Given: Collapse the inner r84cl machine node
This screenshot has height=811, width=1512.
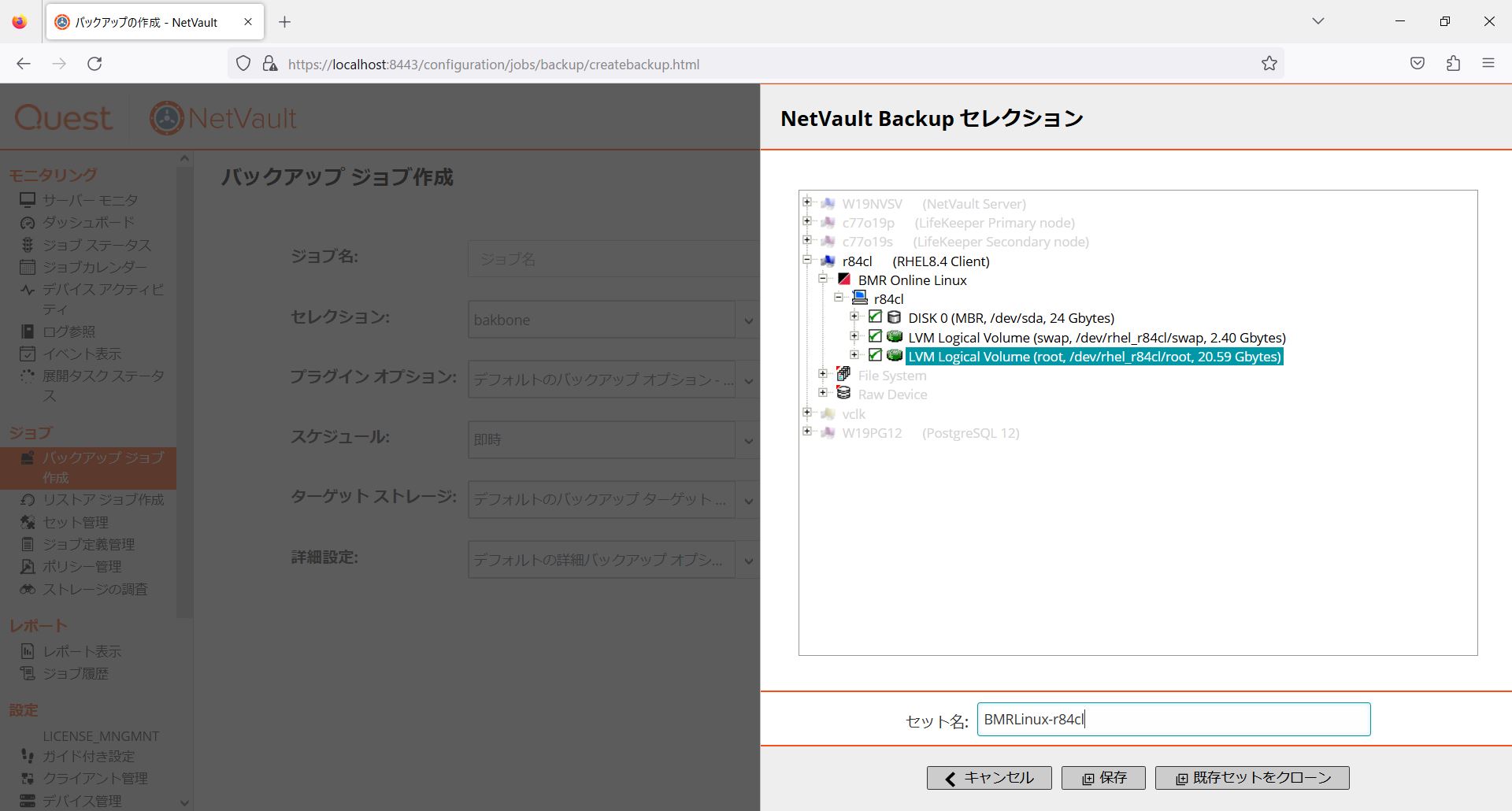Looking at the screenshot, I should click(x=839, y=298).
